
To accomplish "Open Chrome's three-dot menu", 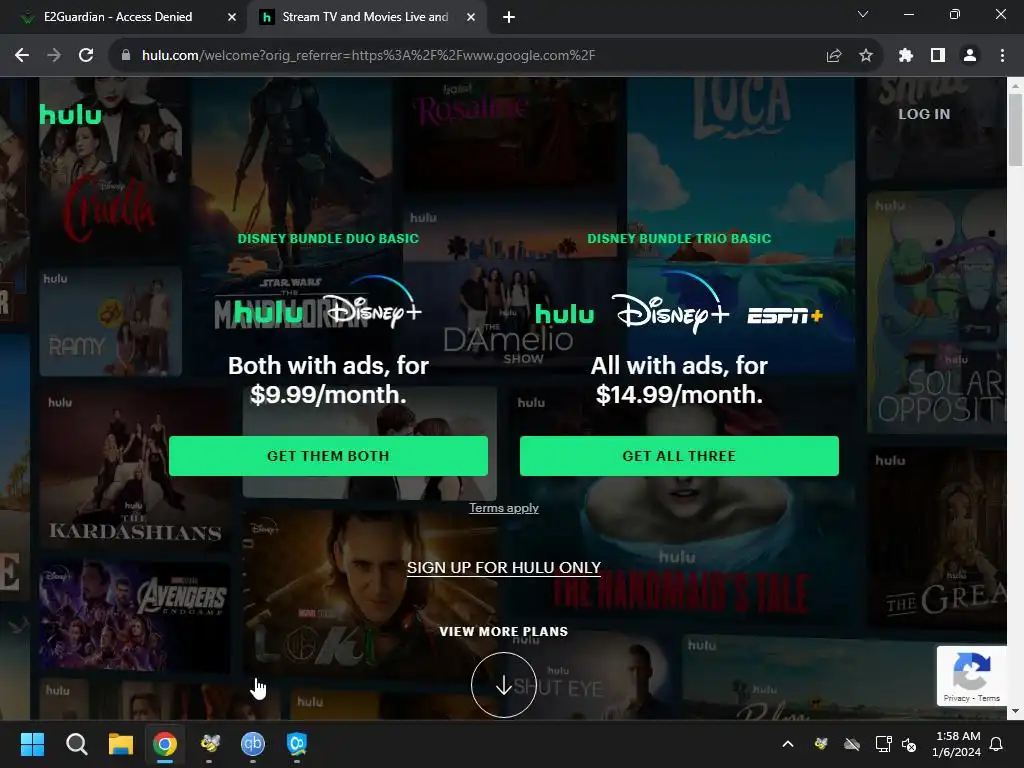I will click(x=1002, y=56).
